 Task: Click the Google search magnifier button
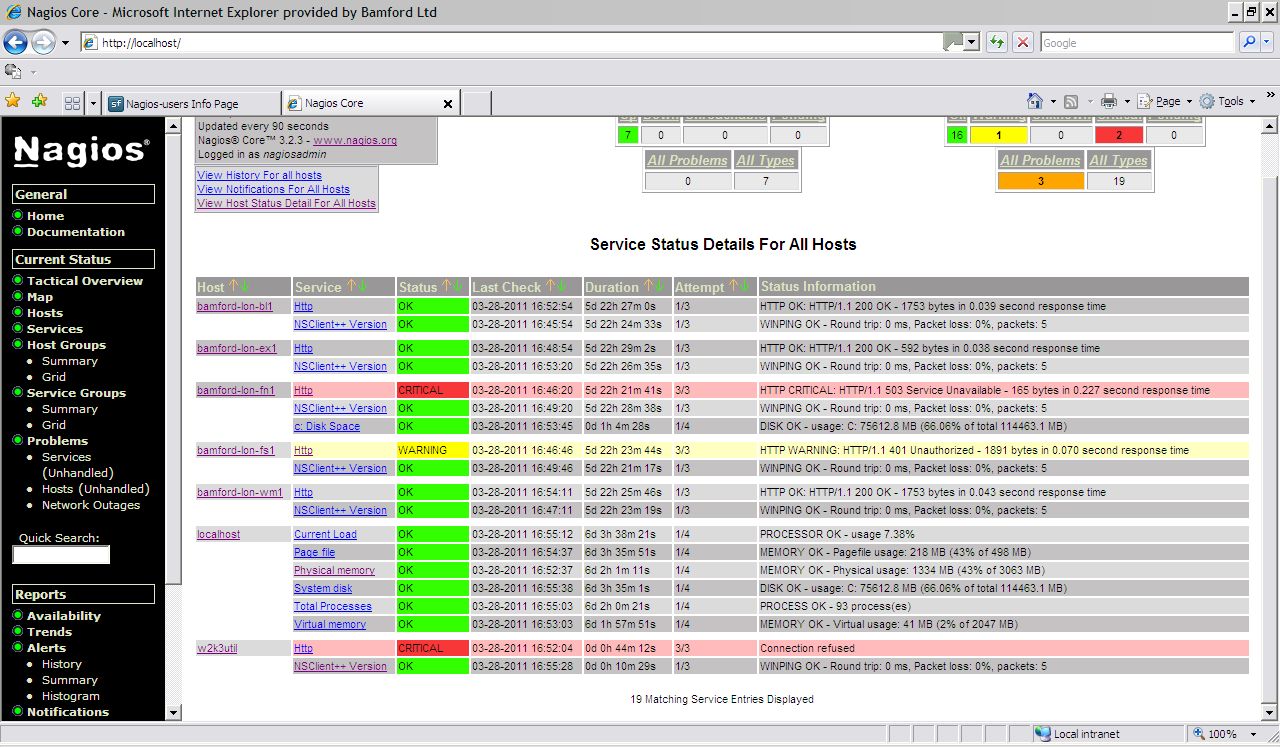click(x=1249, y=42)
